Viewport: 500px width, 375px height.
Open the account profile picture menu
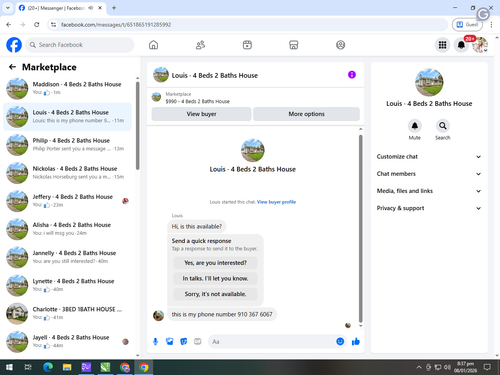click(480, 45)
